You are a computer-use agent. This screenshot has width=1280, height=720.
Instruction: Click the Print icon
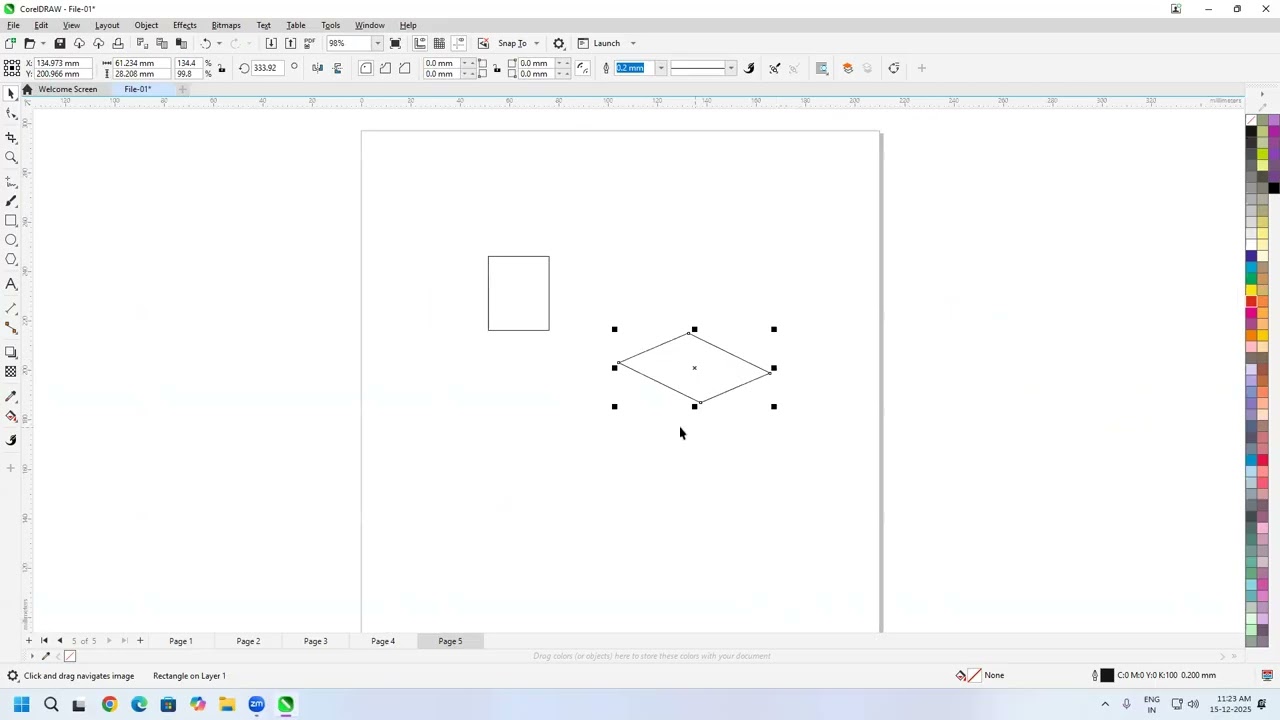(x=118, y=43)
